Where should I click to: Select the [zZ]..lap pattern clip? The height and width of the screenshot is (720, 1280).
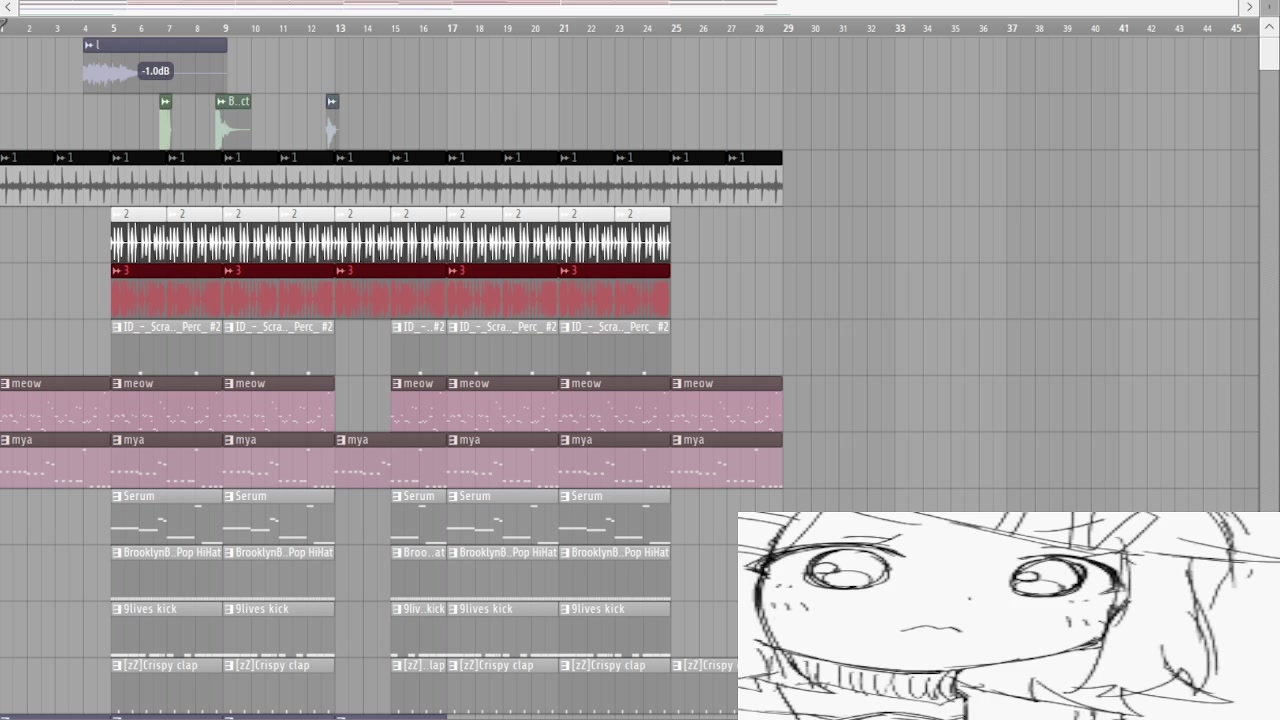click(x=419, y=685)
